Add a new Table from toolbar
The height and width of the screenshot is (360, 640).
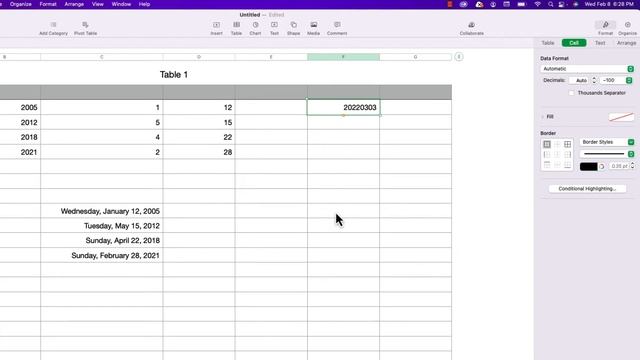[x=236, y=25]
